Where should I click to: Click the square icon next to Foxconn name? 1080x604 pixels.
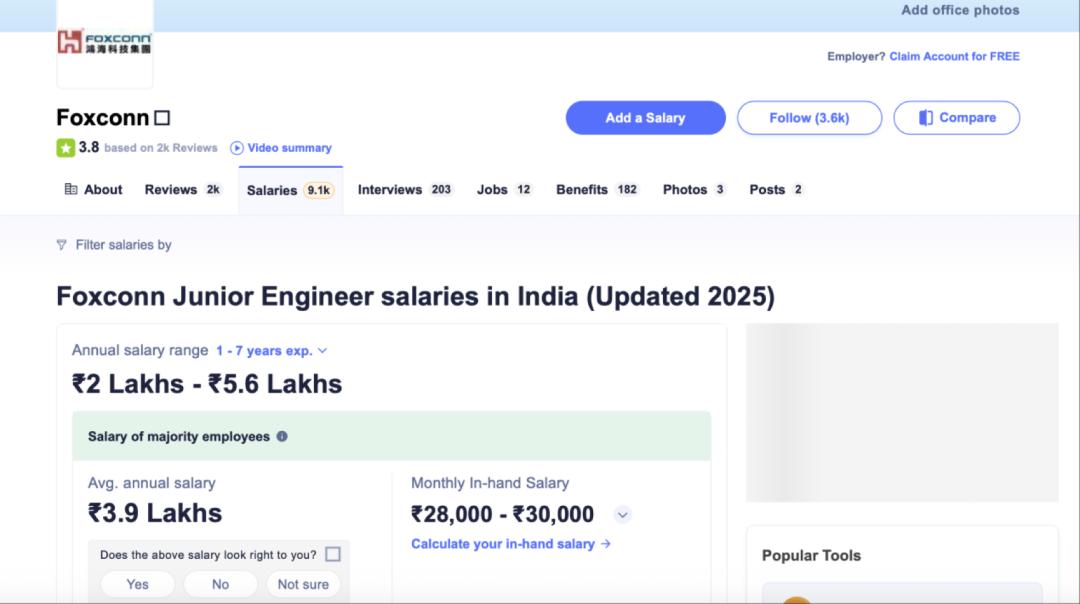(x=162, y=118)
